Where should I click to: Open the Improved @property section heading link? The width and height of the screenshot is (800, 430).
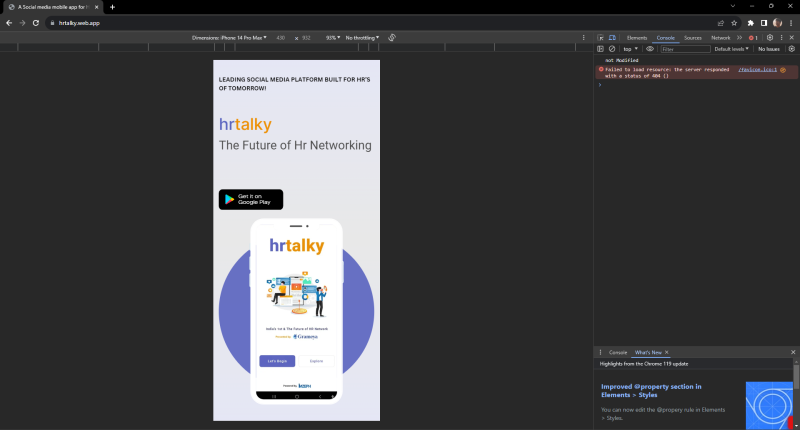coord(651,391)
